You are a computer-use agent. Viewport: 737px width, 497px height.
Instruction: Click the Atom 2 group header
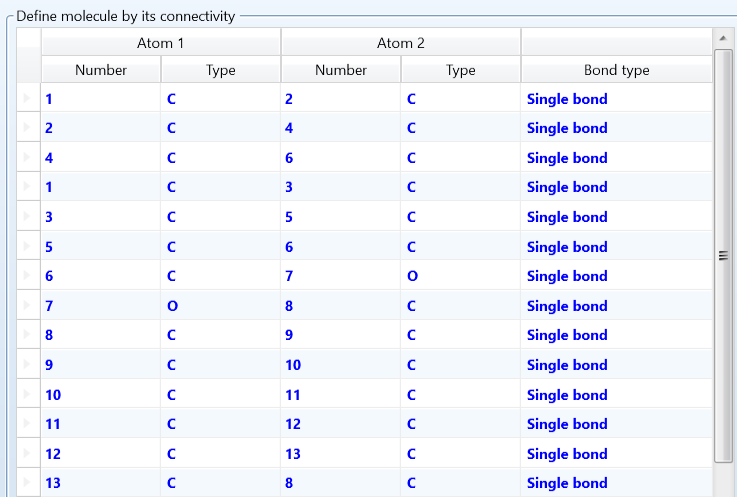tap(400, 43)
